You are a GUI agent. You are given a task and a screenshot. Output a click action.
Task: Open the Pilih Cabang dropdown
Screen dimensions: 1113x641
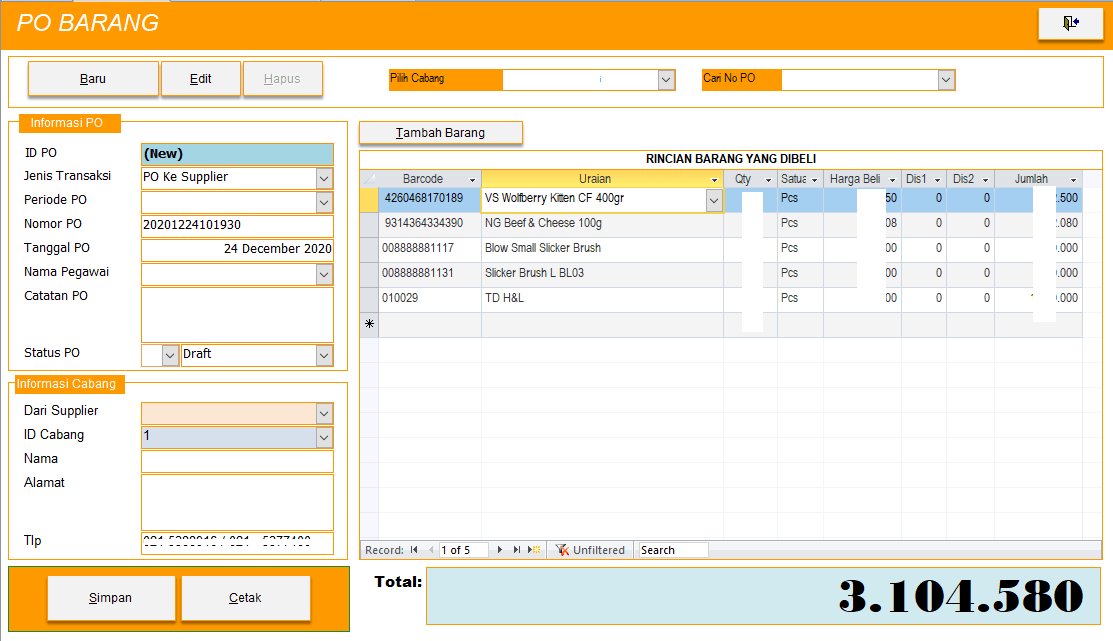coord(666,80)
